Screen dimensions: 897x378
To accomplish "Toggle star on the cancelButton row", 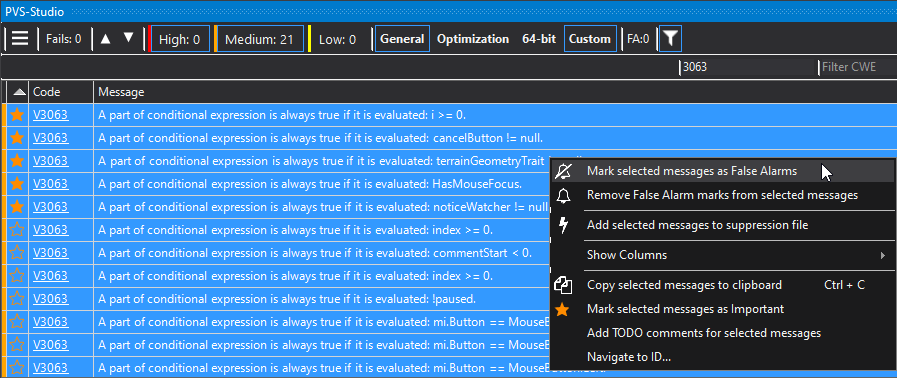I will [18, 138].
